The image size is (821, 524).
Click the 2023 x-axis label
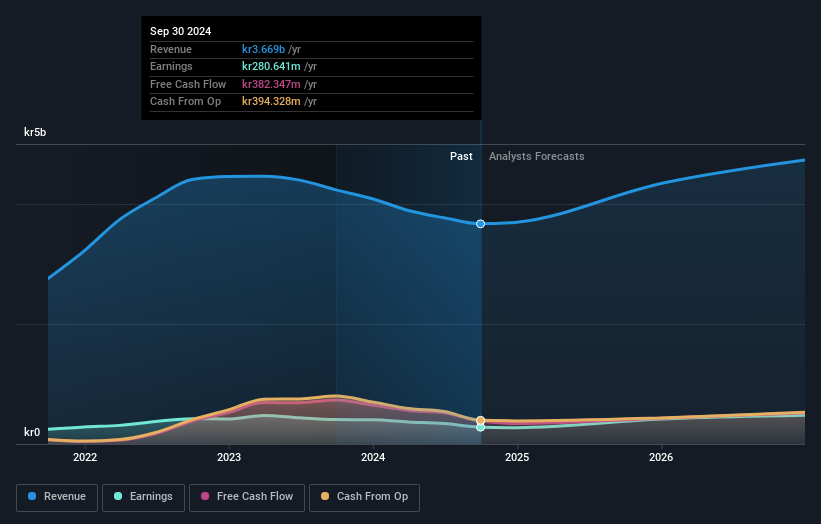point(229,458)
